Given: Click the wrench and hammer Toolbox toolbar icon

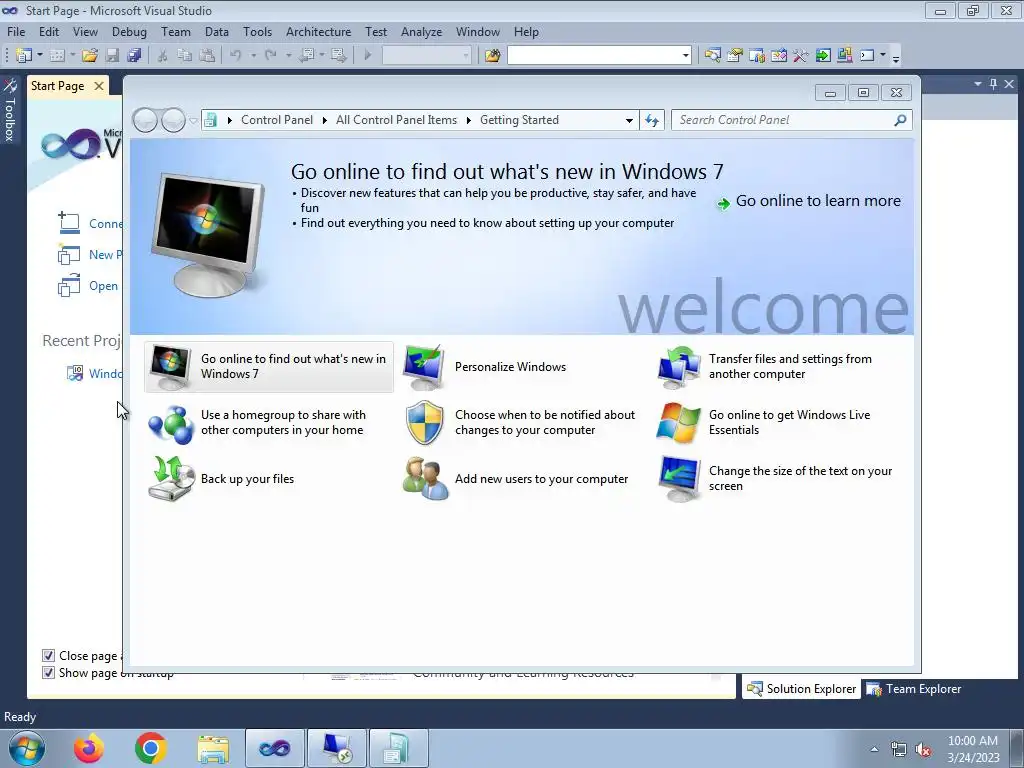Looking at the screenshot, I should 801,56.
